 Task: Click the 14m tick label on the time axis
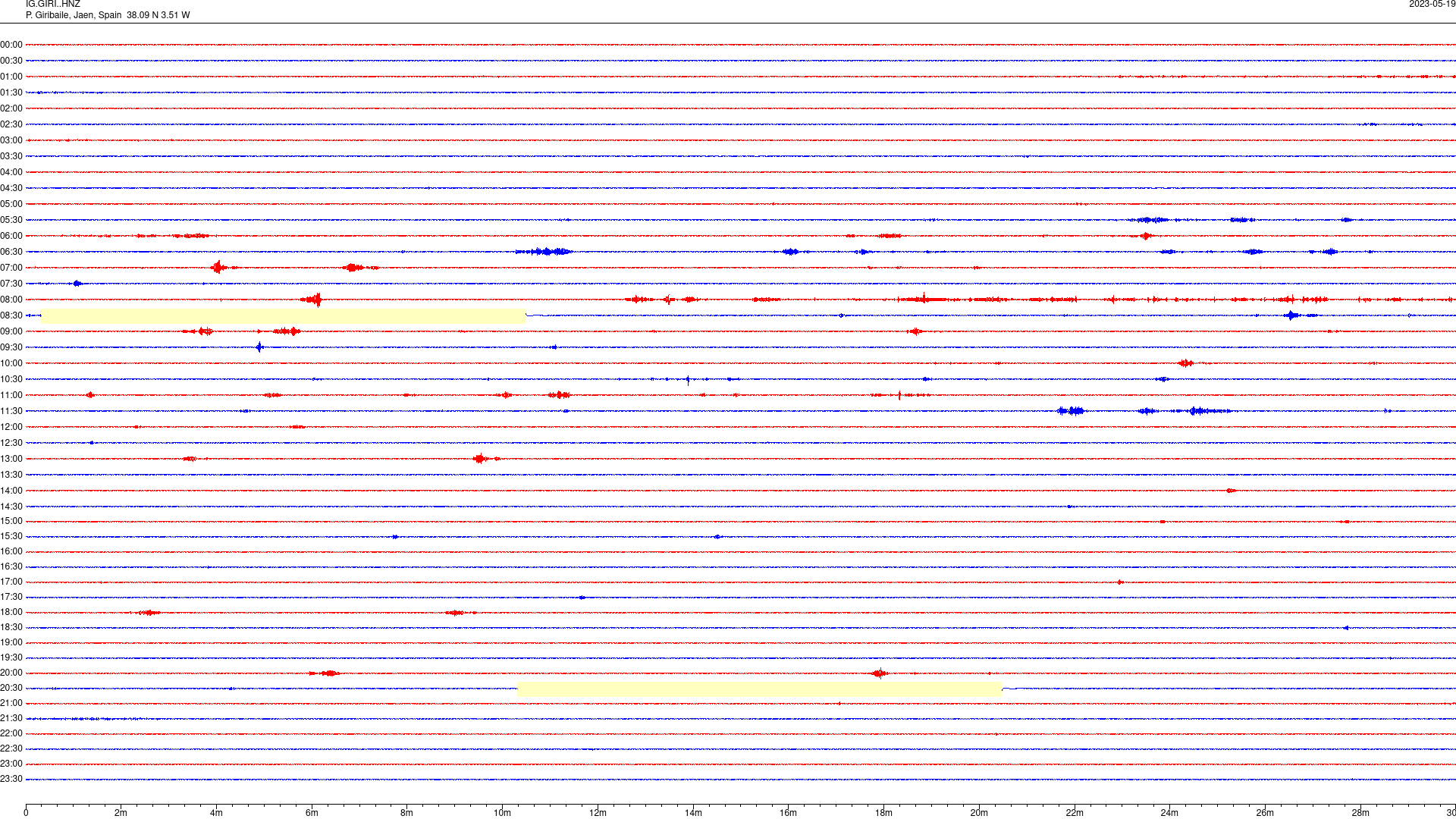pyautogui.click(x=693, y=813)
